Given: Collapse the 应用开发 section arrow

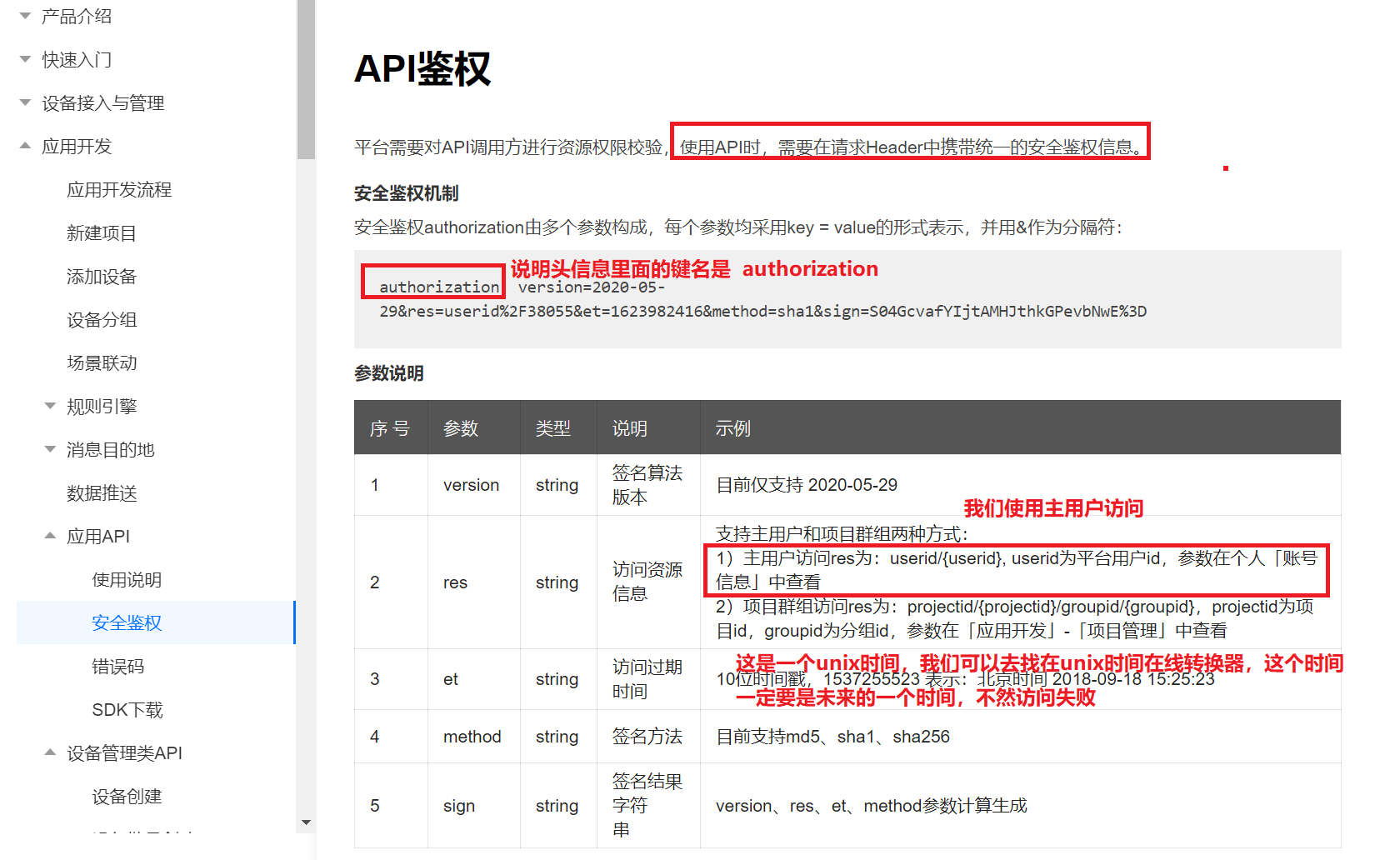Looking at the screenshot, I should coord(25,146).
